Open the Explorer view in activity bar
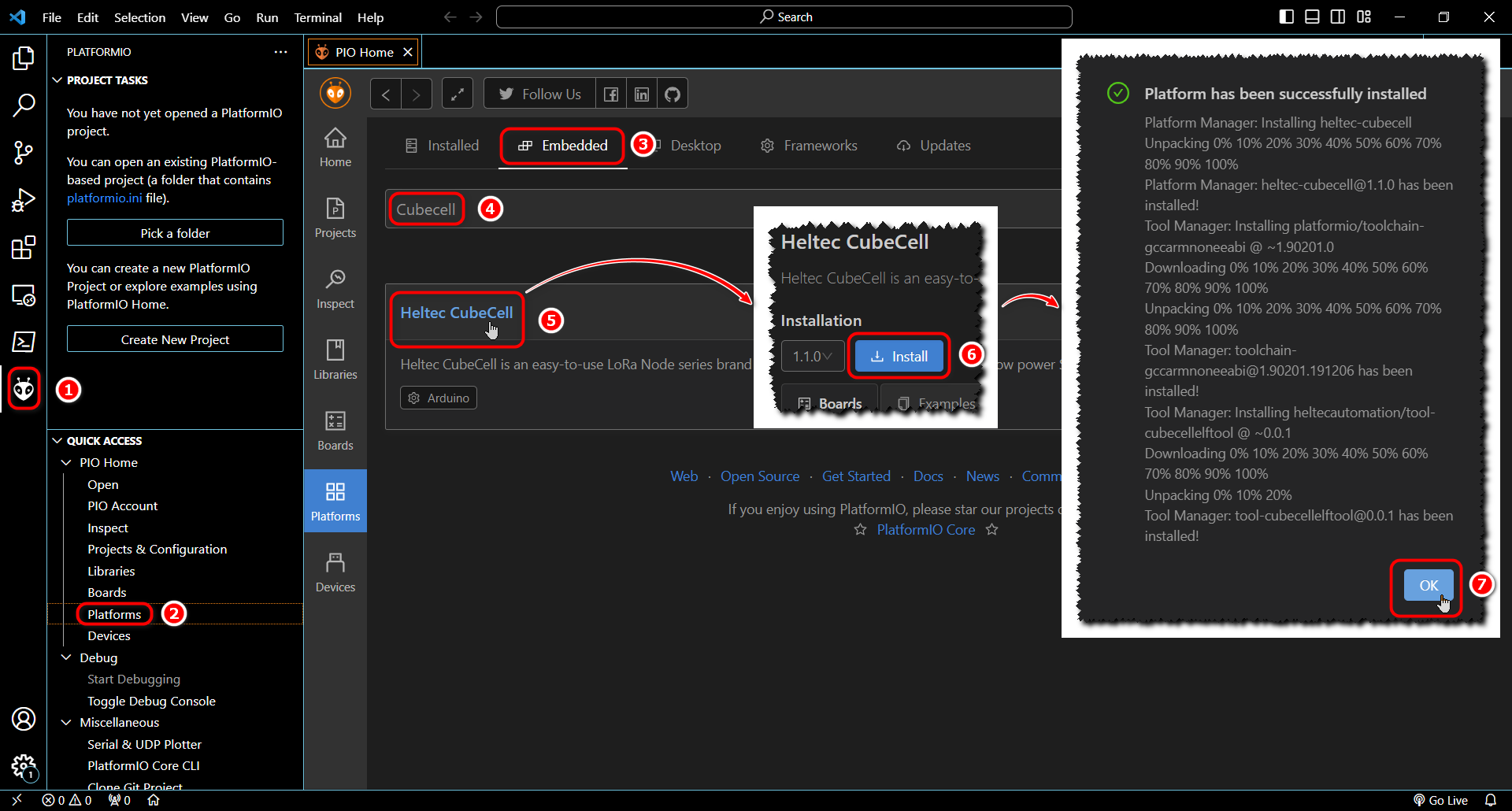The image size is (1512, 811). tap(24, 57)
